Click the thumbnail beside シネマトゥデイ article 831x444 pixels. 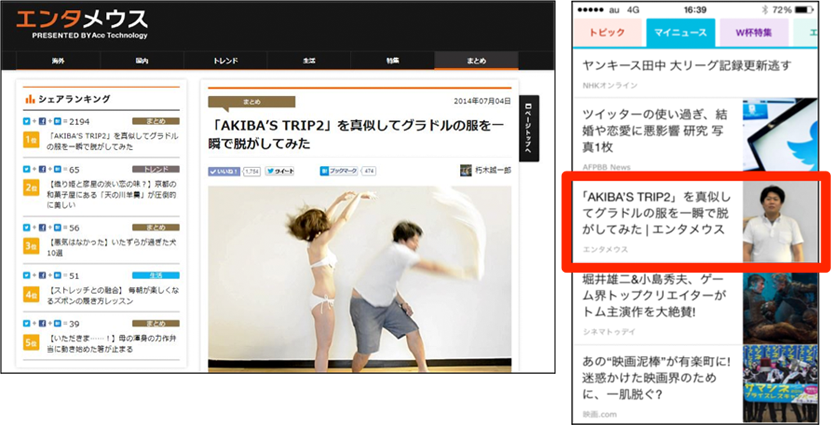click(x=780, y=307)
